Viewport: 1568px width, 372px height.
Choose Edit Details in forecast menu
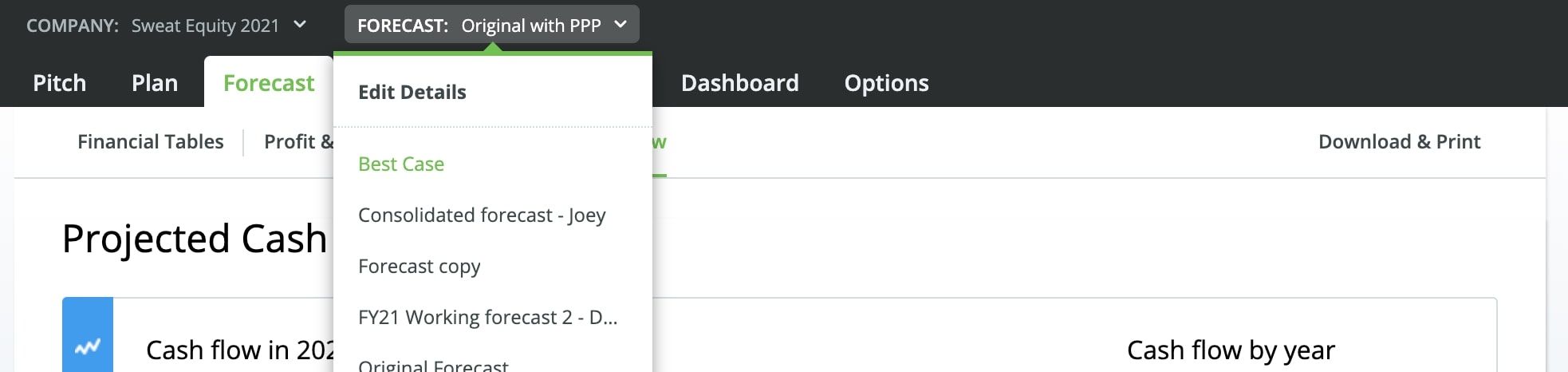click(x=412, y=93)
